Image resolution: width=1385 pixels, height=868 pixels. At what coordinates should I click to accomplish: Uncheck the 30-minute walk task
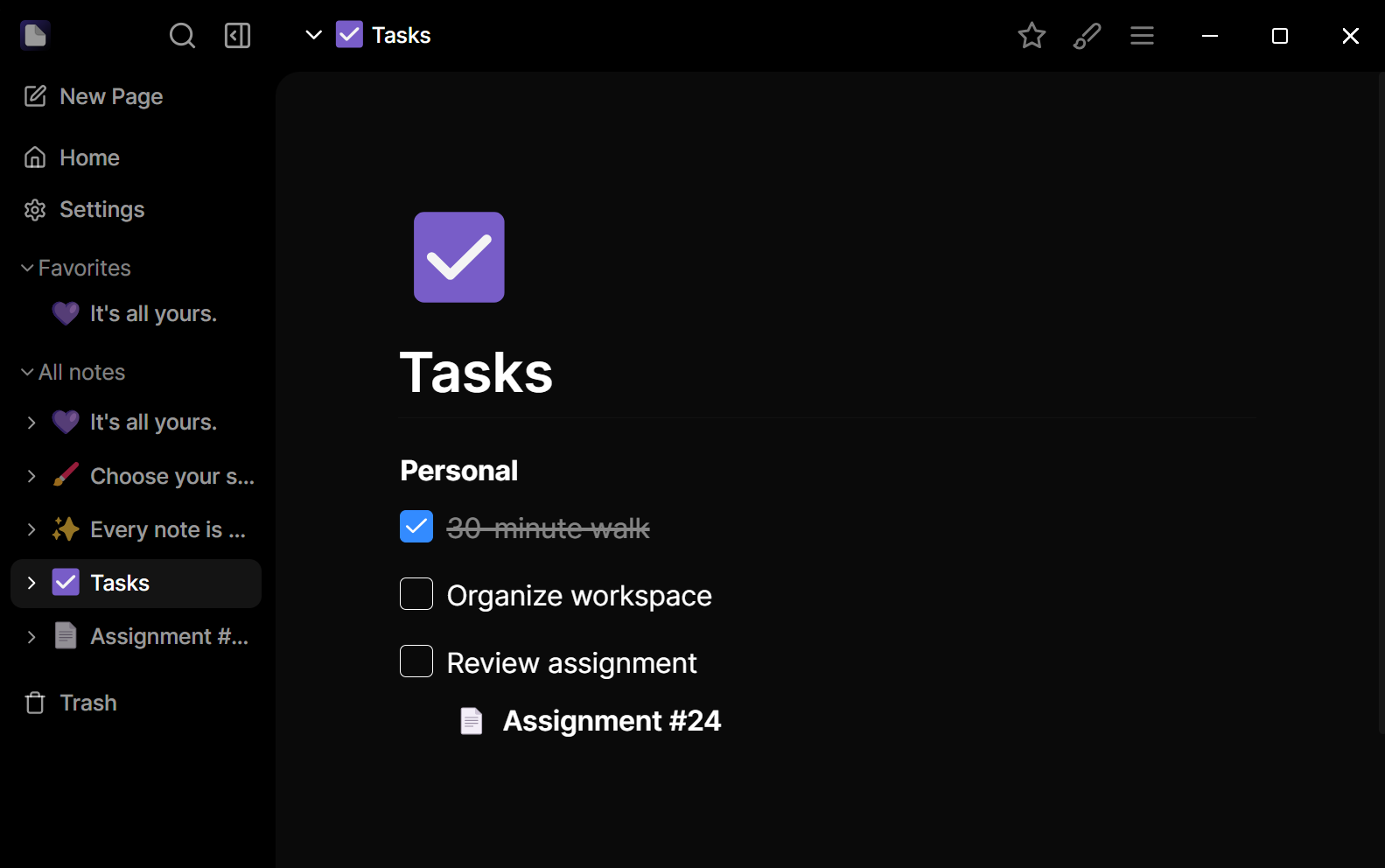(x=416, y=527)
